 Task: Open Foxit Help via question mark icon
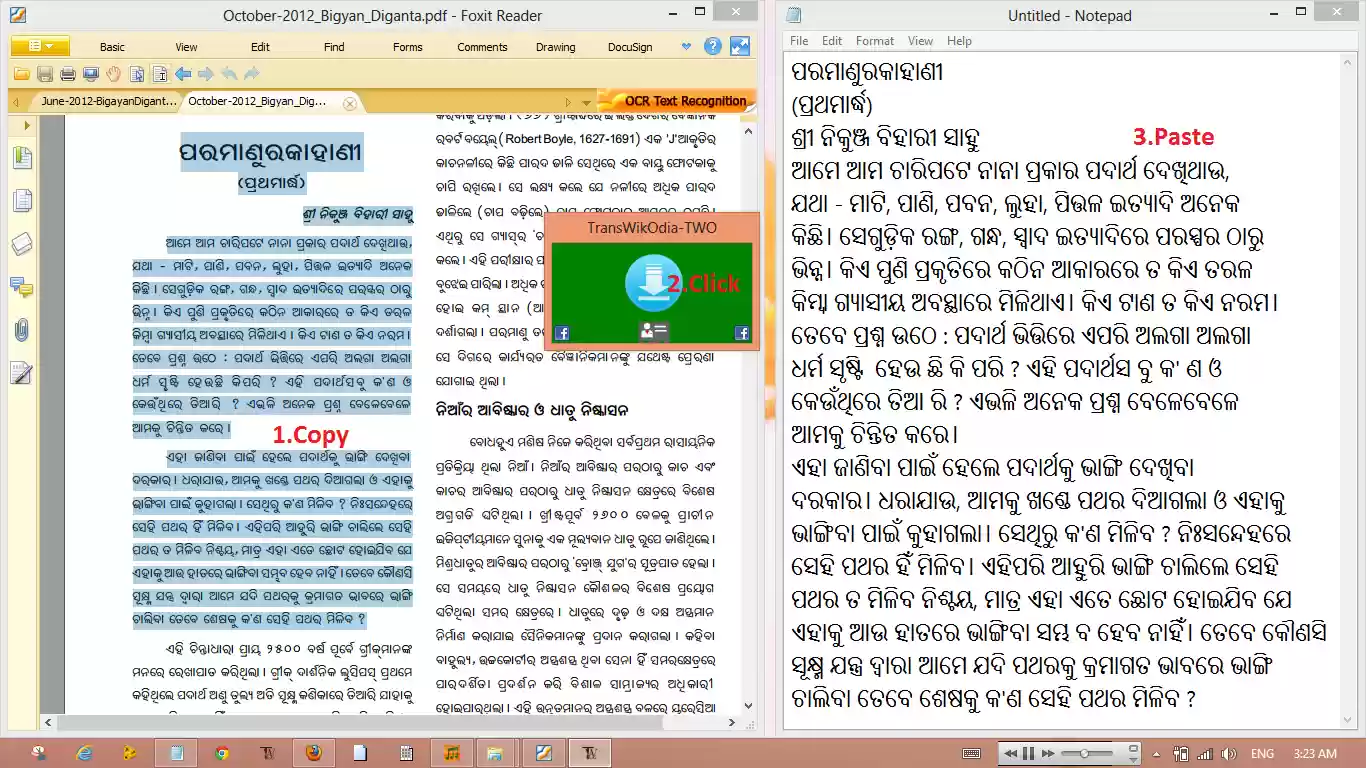tap(712, 46)
